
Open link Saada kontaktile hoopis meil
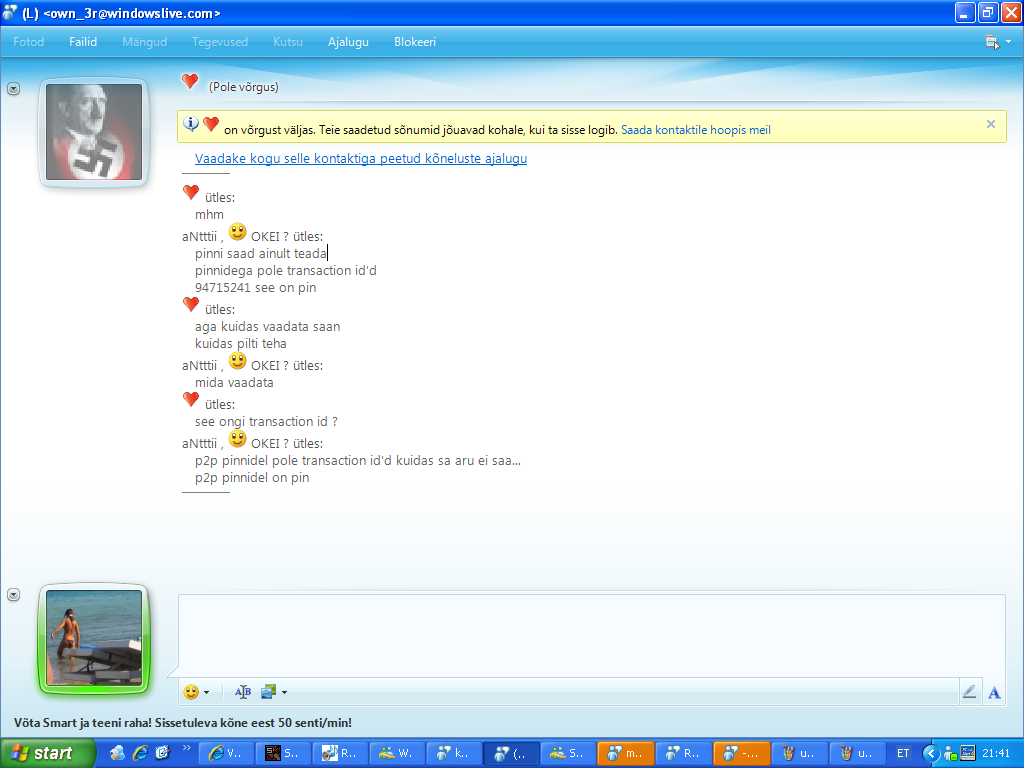[x=695, y=129]
